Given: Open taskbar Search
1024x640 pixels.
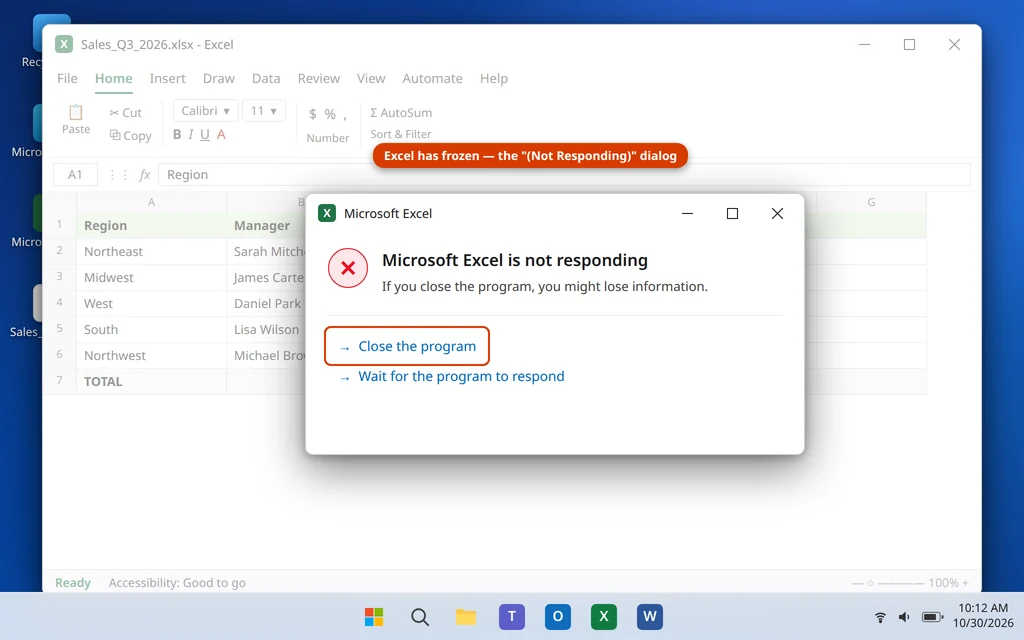Looking at the screenshot, I should click(420, 616).
